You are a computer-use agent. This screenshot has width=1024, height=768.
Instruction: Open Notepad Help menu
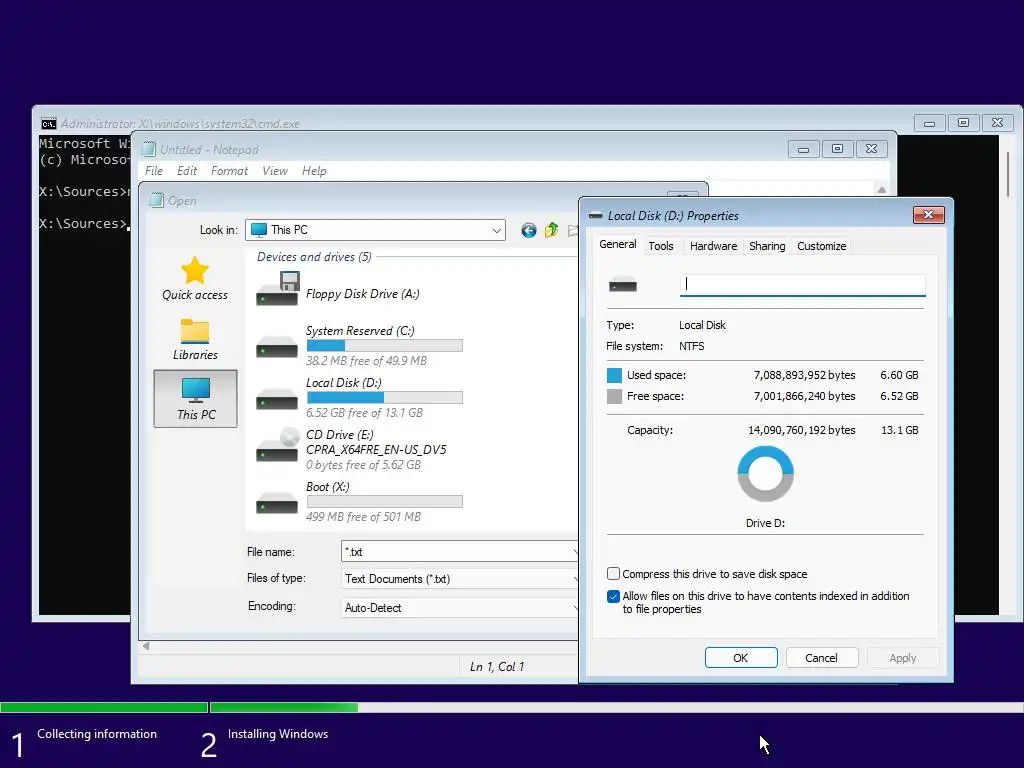(314, 170)
